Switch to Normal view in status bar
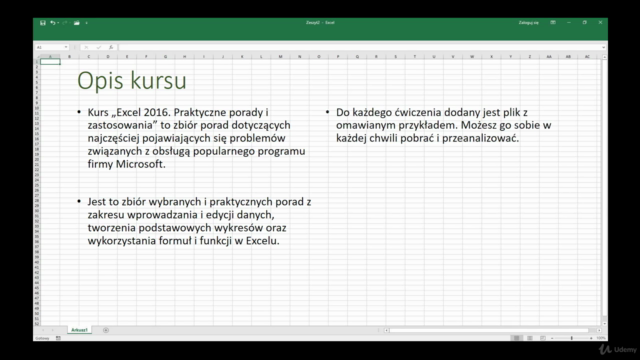This screenshot has height=360, width=640. tap(516, 338)
